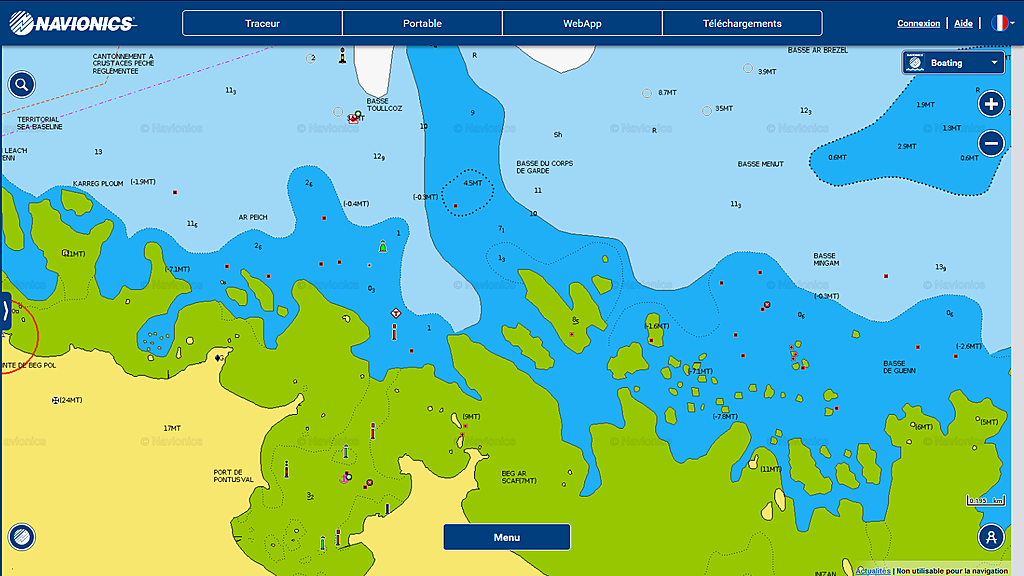Open the Téléchargements tab

(742, 24)
